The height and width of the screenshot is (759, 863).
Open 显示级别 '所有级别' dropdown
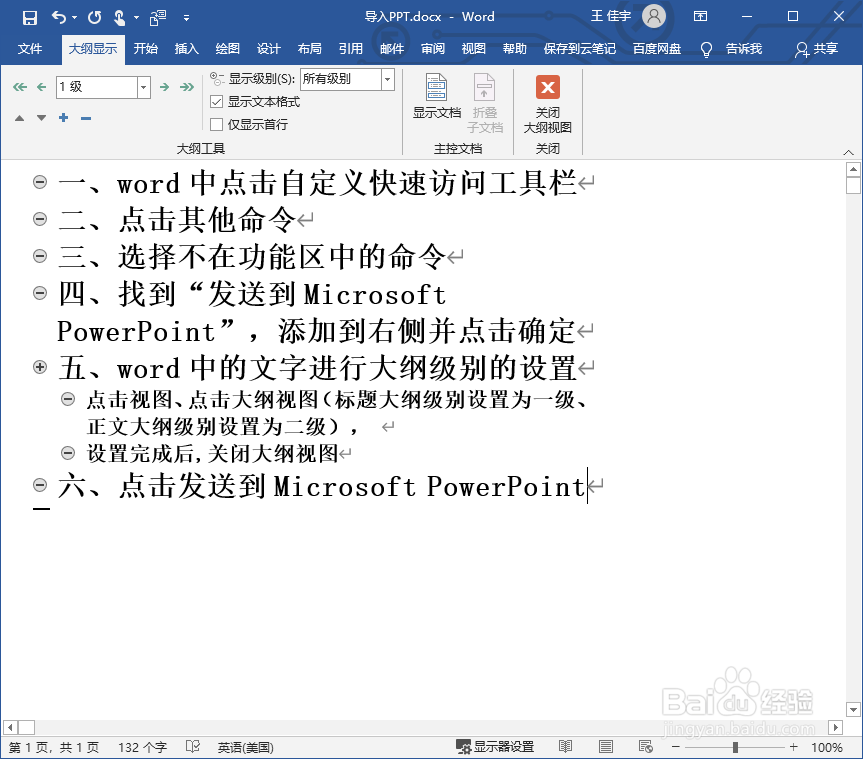point(347,79)
